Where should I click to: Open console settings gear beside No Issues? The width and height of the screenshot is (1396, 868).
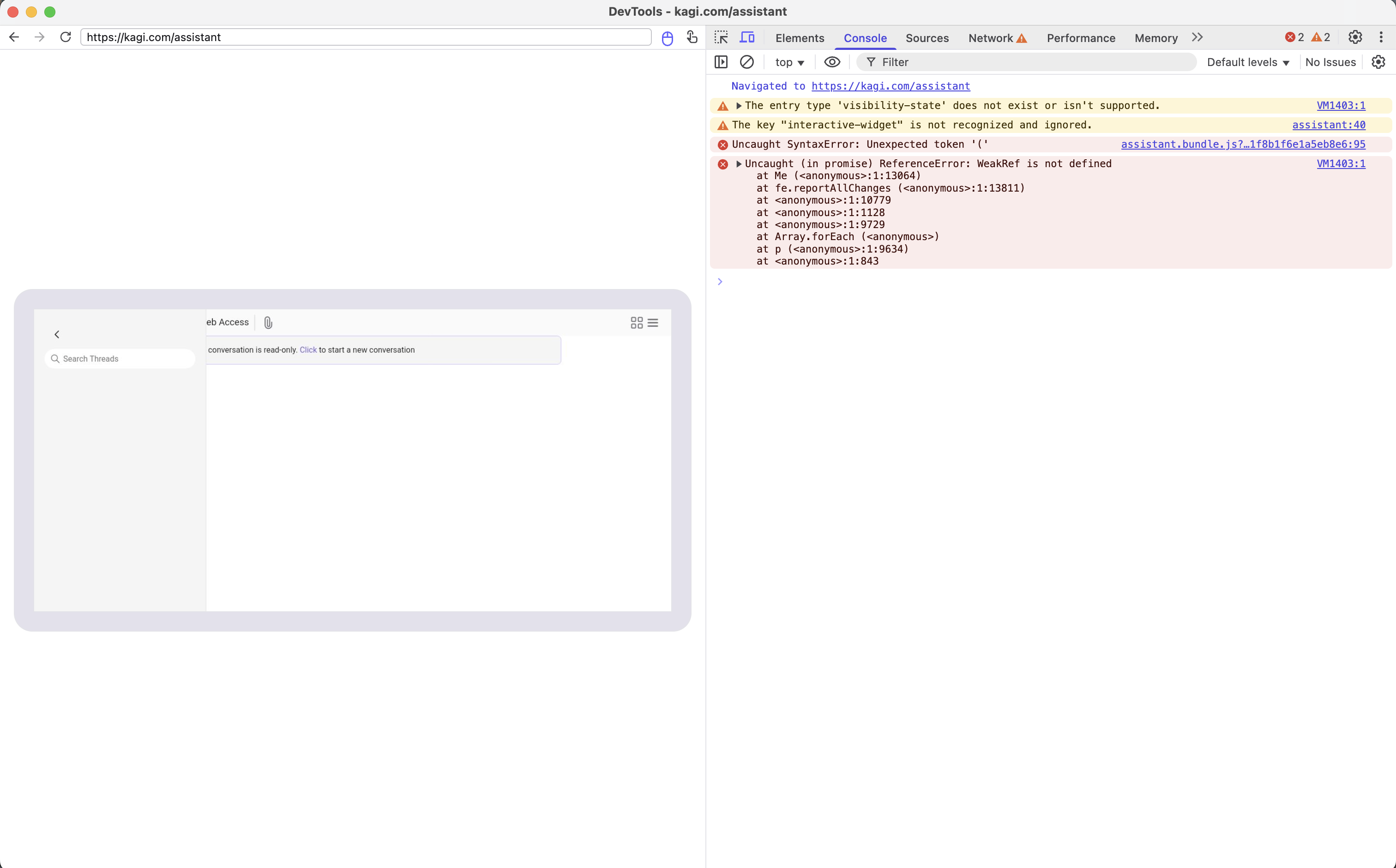click(1378, 62)
